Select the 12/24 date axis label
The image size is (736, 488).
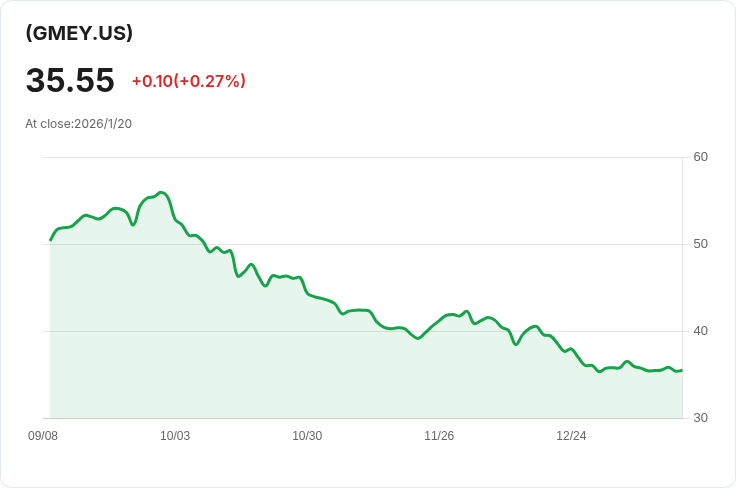pyautogui.click(x=571, y=436)
